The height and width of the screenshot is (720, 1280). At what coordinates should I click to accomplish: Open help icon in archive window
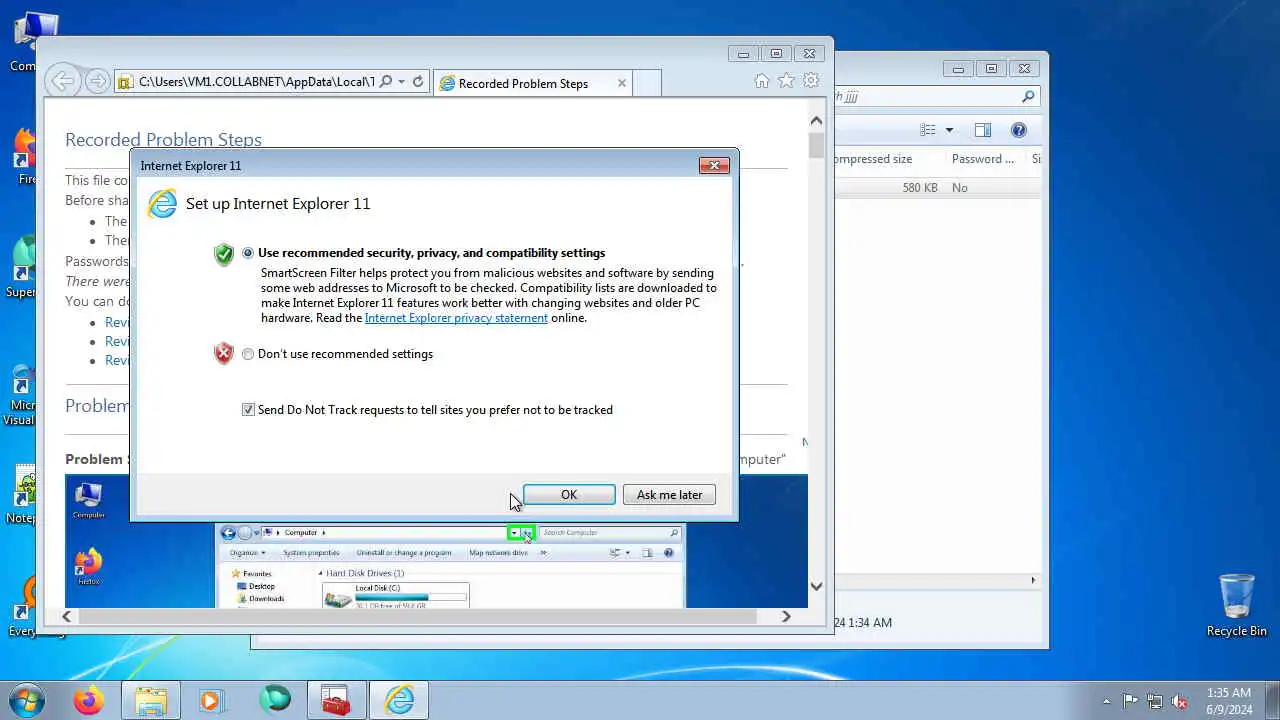click(x=1019, y=130)
